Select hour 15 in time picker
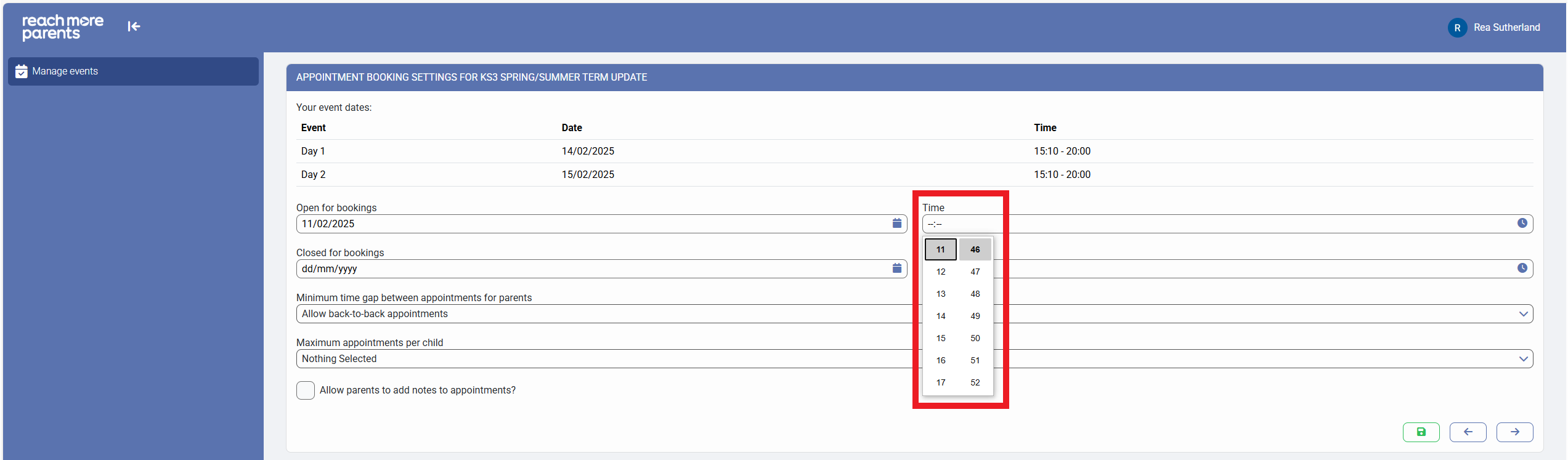 940,338
